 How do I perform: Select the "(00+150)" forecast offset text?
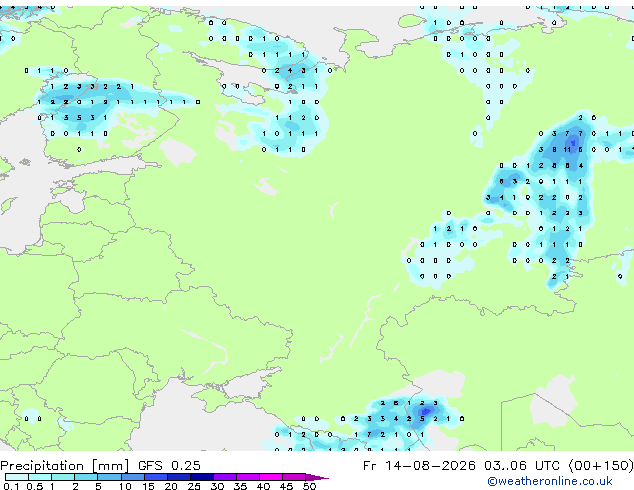pos(601,465)
